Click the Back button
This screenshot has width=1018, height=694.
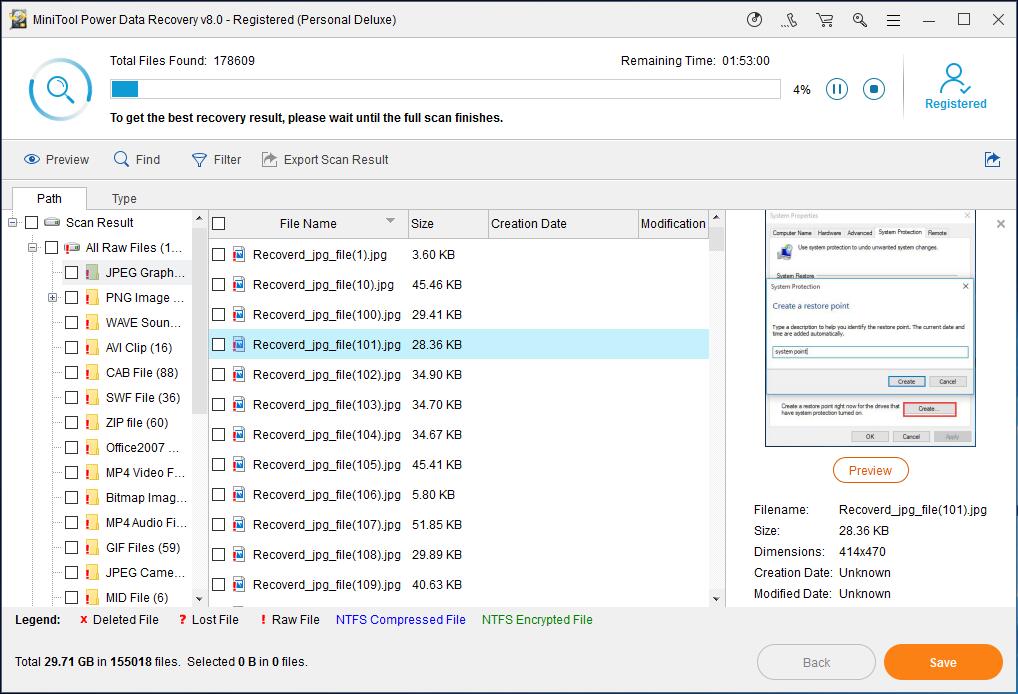pos(816,662)
